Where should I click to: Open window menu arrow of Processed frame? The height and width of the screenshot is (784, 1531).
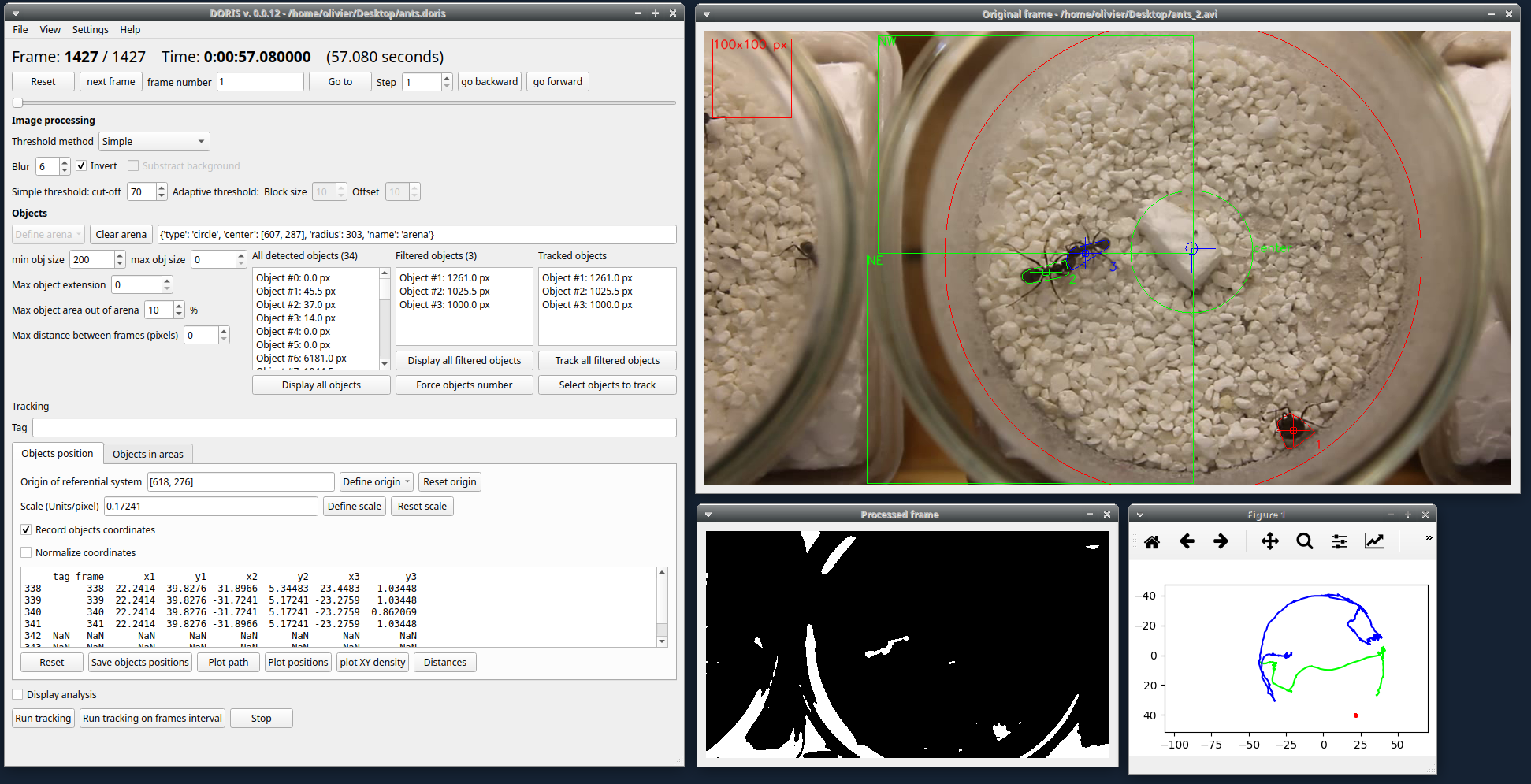tap(708, 515)
